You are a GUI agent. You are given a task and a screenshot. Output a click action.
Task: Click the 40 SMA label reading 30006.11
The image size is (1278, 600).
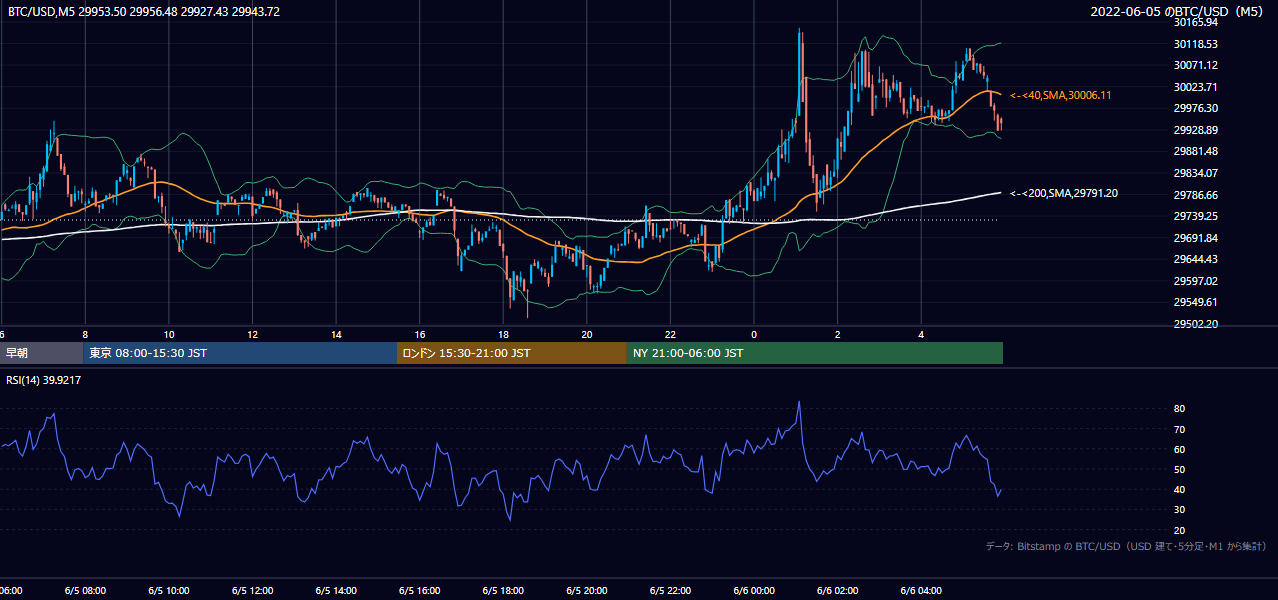(1060, 95)
